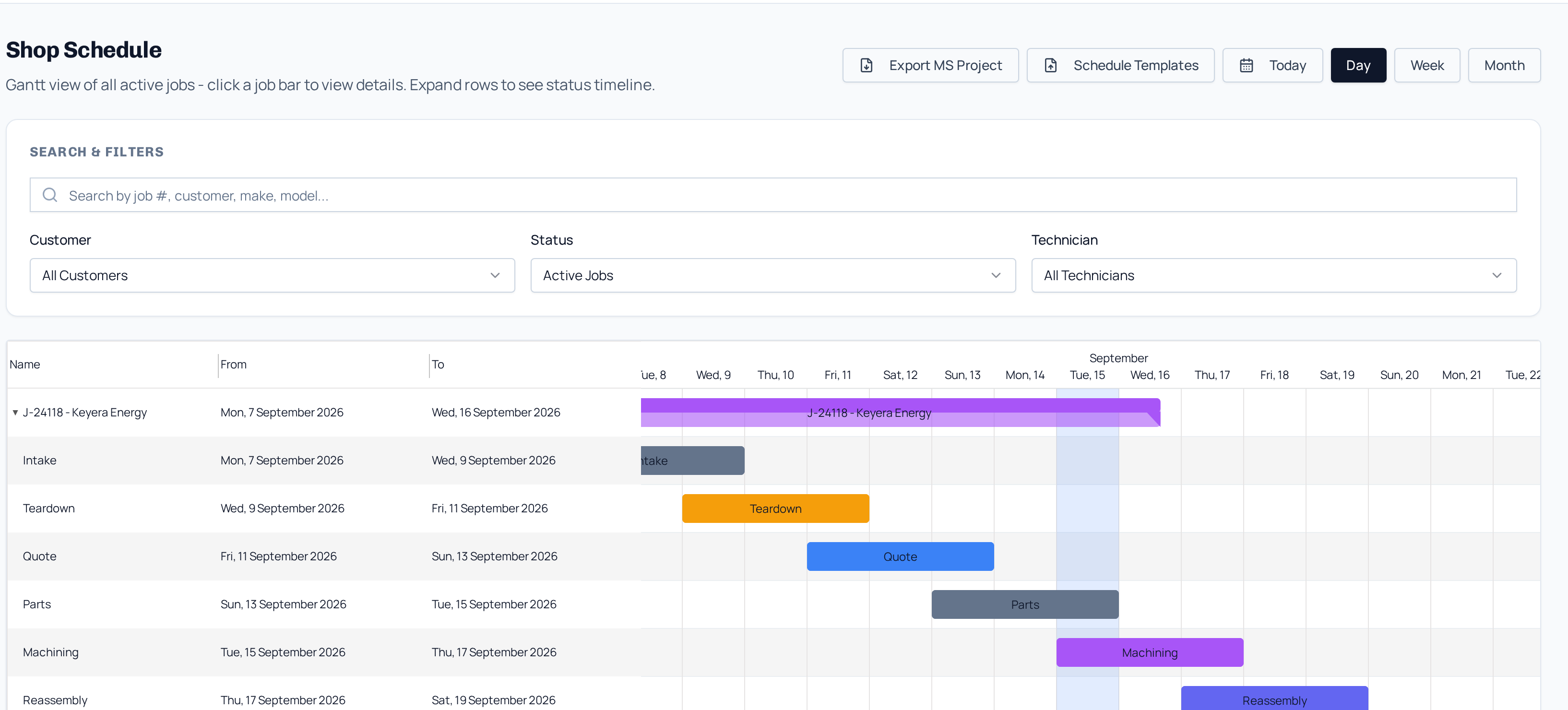The width and height of the screenshot is (1568, 710).
Task: Click Intake end date 'Wed, 9 September 2026'
Action: [x=494, y=461]
